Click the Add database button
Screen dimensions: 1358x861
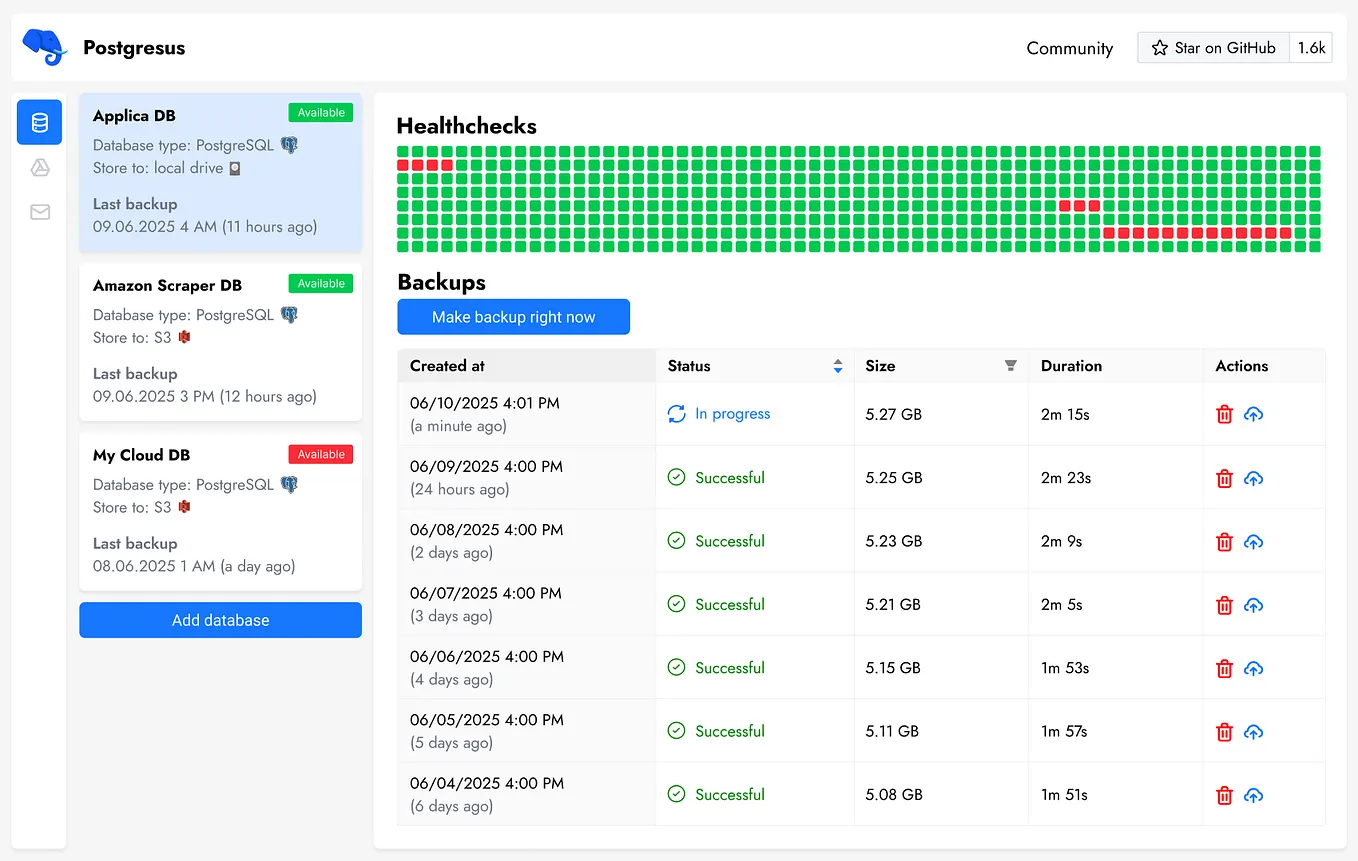tap(220, 620)
